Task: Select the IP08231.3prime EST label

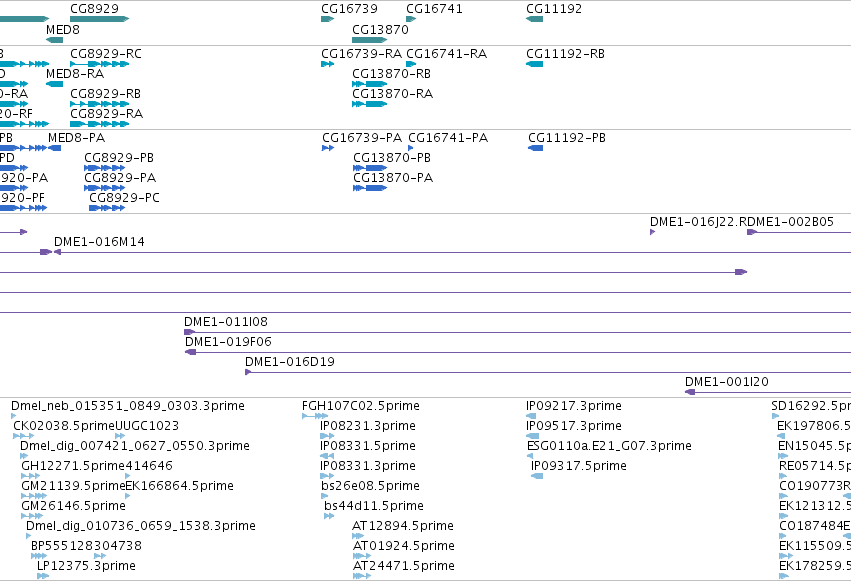Action: point(368,426)
